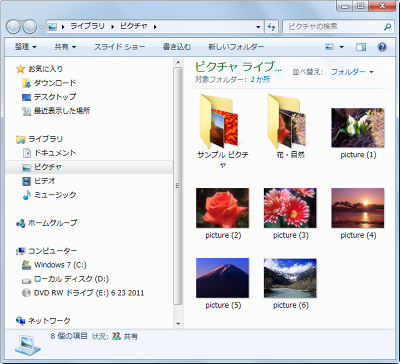Select ライブラリ in the navigation pane
The width and height of the screenshot is (400, 364).
point(45,139)
